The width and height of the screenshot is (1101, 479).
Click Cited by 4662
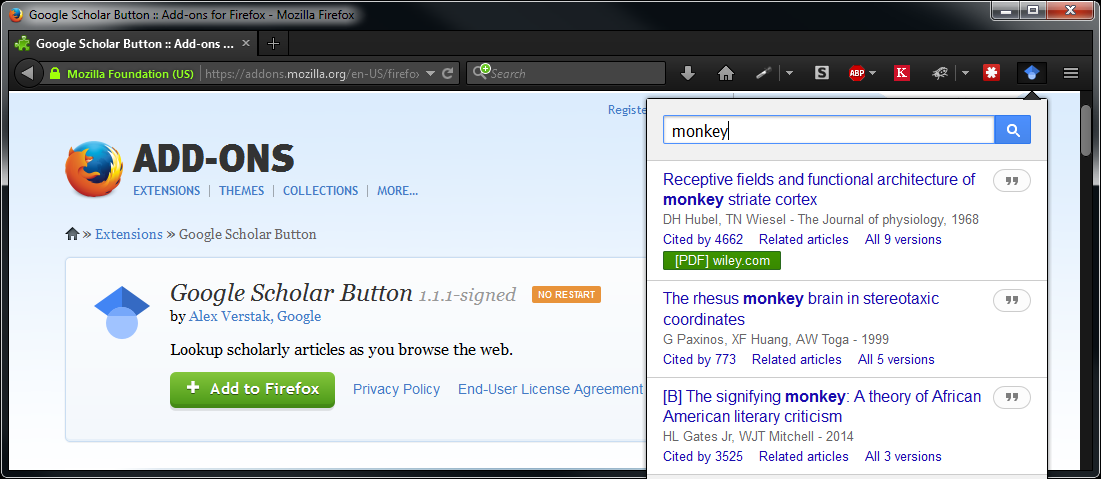(x=703, y=240)
